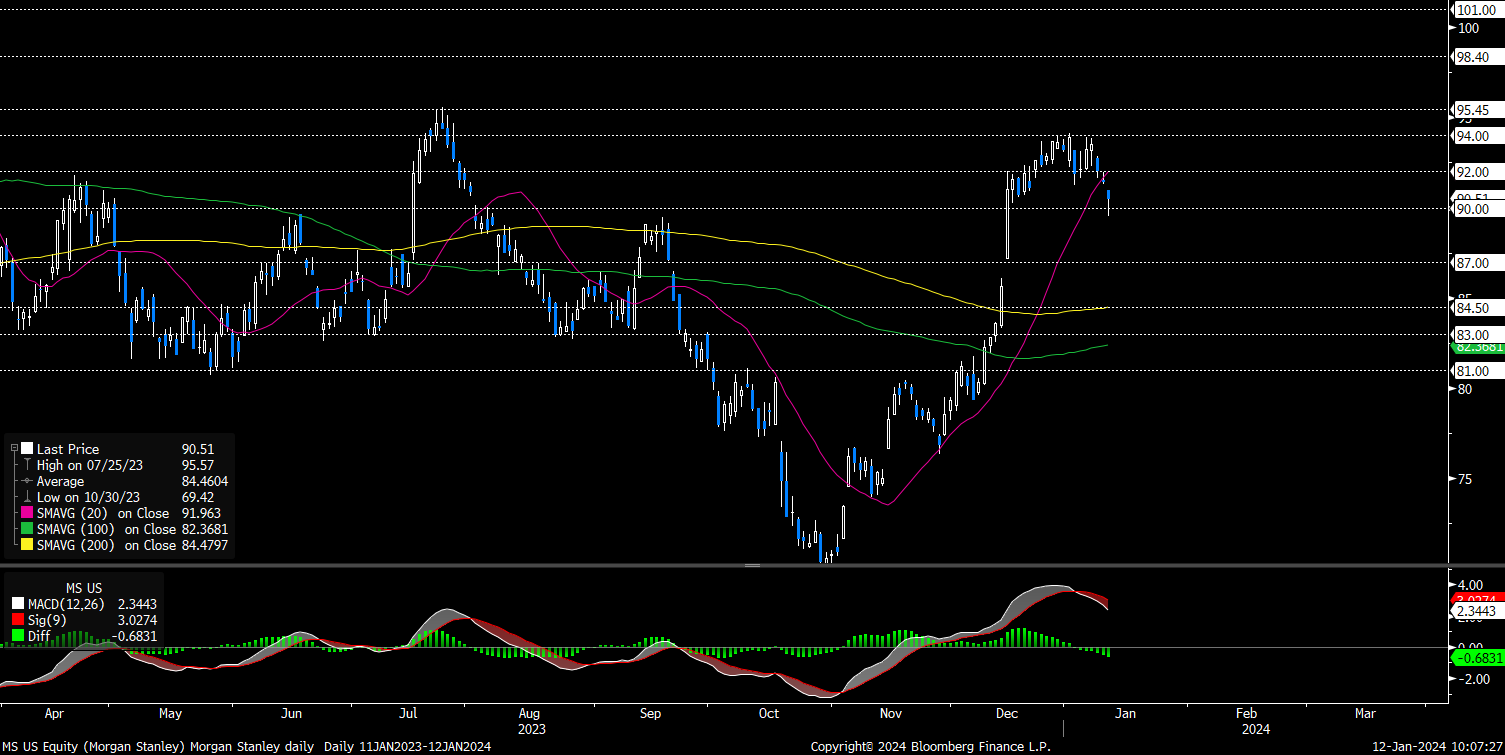
Task: Click the 'May' label on time axis
Action: (x=170, y=714)
